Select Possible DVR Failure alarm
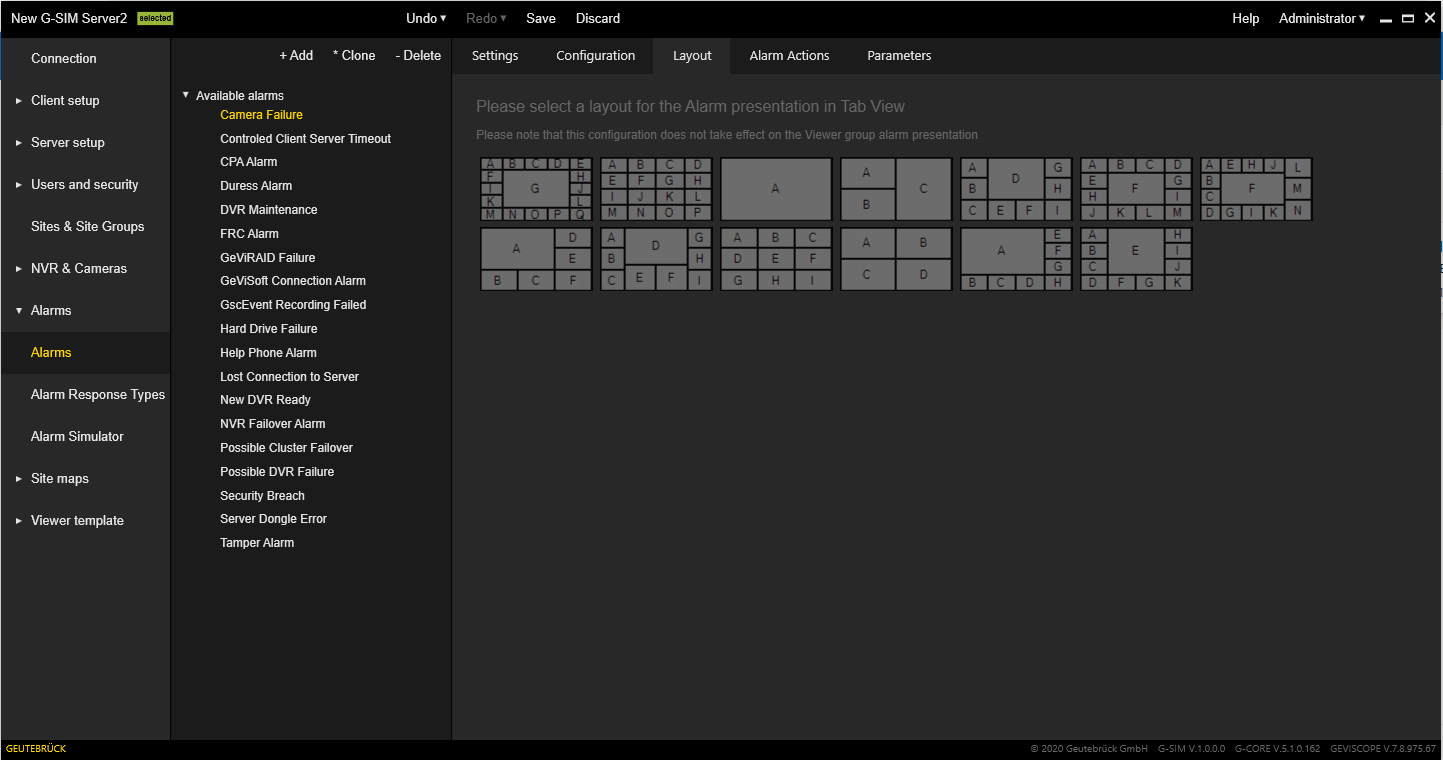The height and width of the screenshot is (760, 1443). [277, 472]
